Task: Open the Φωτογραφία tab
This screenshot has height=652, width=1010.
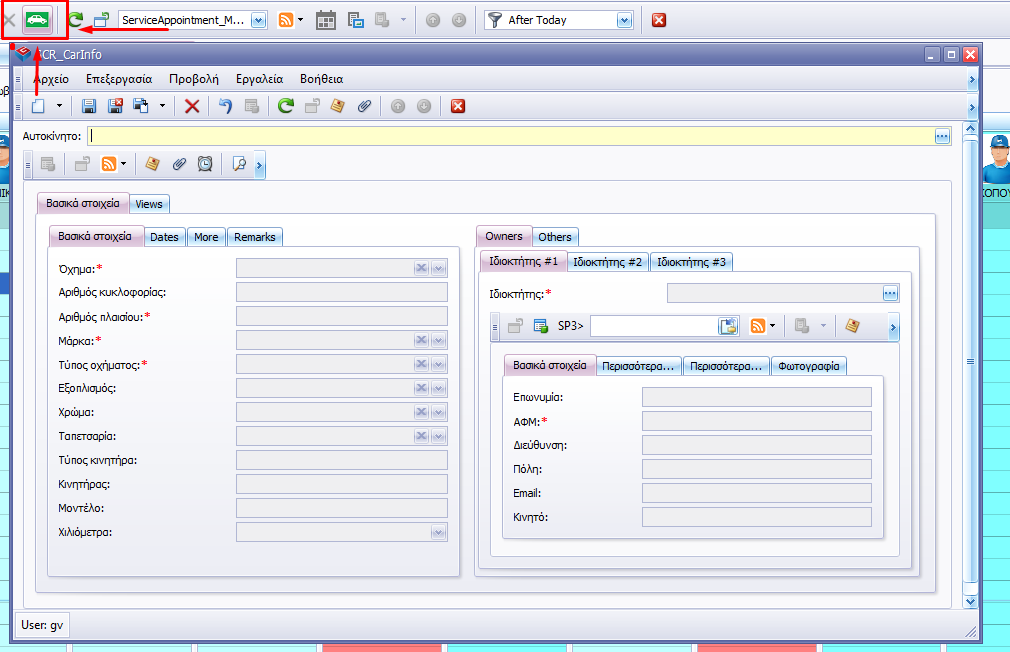Action: 809,366
